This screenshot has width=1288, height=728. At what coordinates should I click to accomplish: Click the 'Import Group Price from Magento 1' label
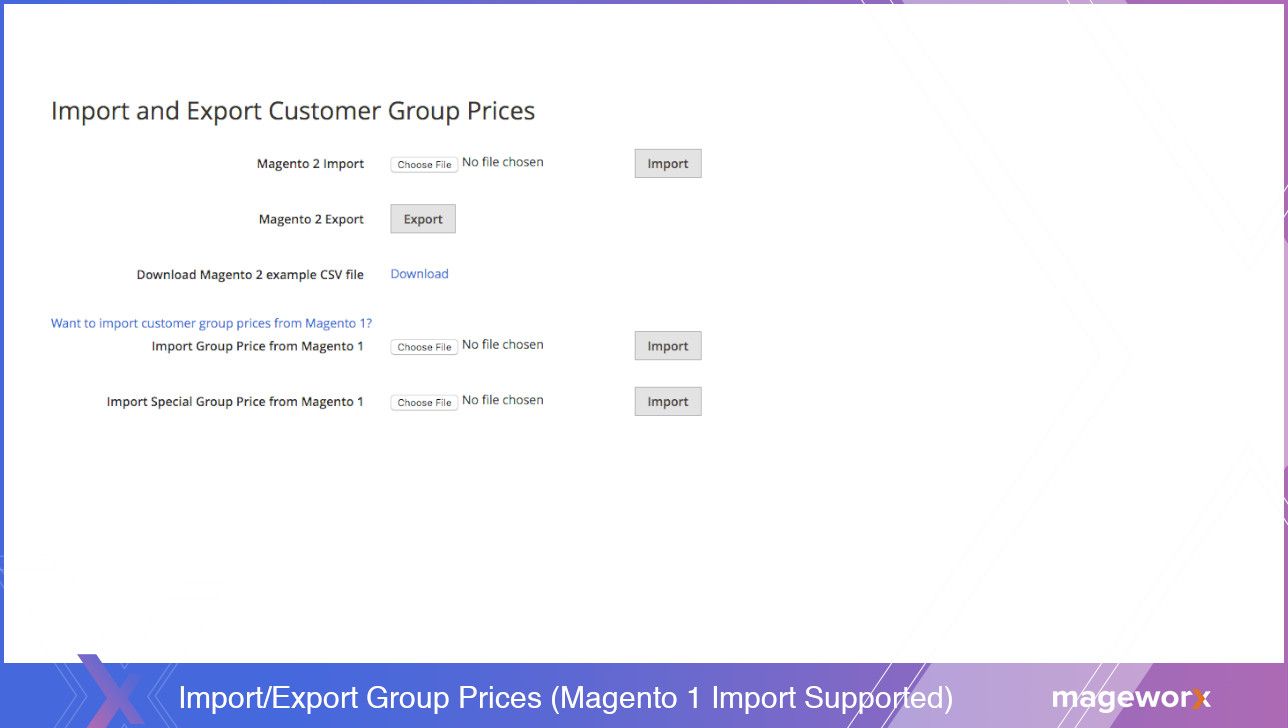pyautogui.click(x=257, y=346)
